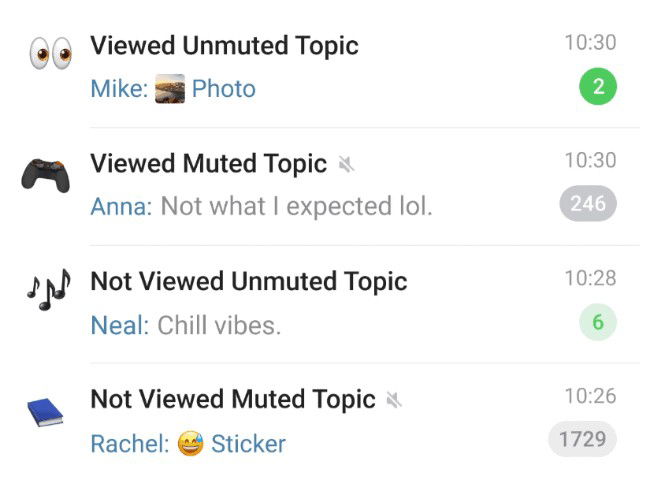
Task: Click the music notes topic icon
Action: coord(45,292)
